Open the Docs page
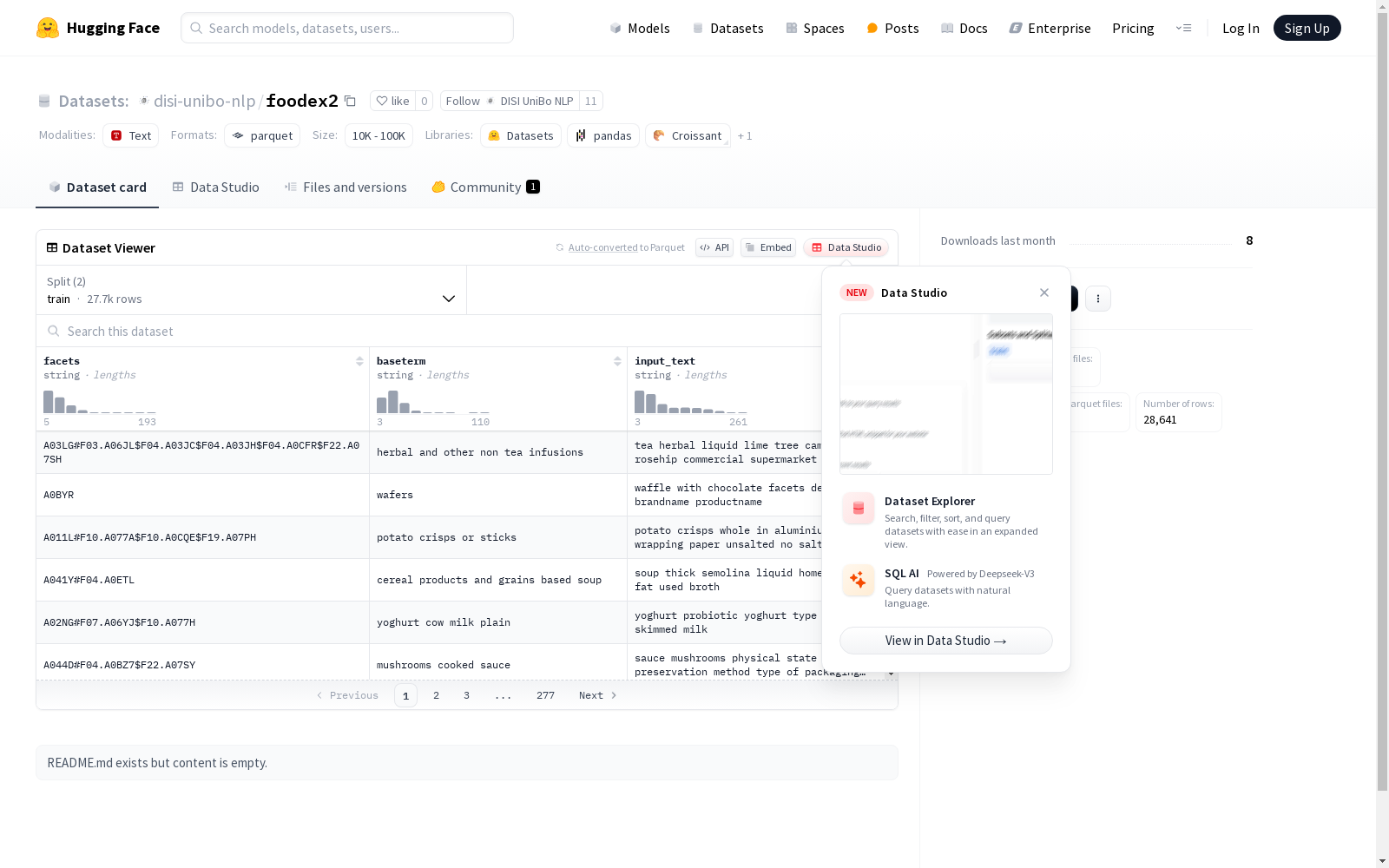This screenshot has height=868, width=1389. [x=964, y=28]
